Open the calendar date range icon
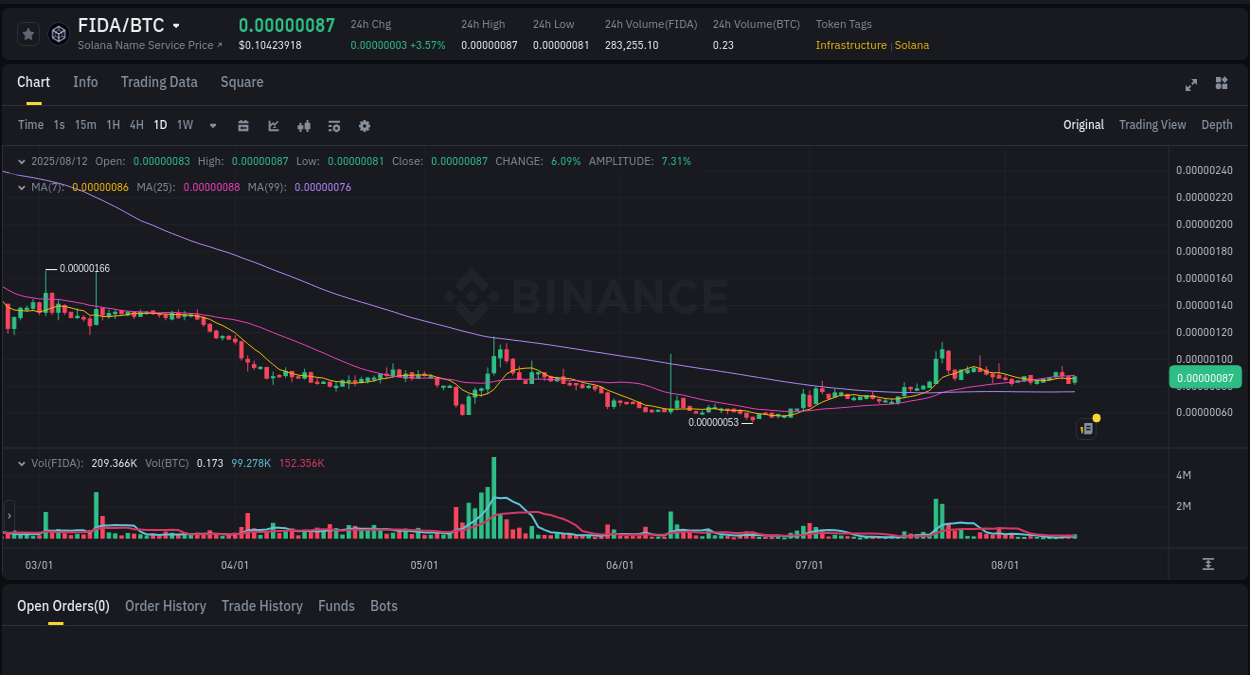The width and height of the screenshot is (1250, 675). [x=243, y=126]
